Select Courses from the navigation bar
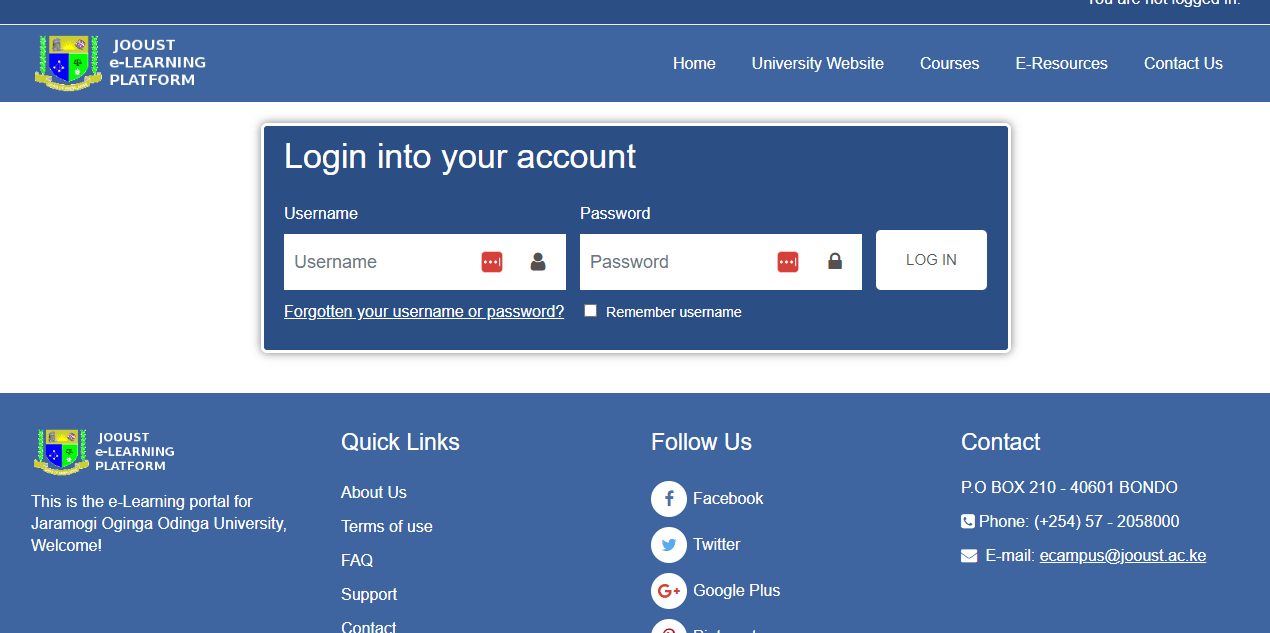 pyautogui.click(x=949, y=63)
